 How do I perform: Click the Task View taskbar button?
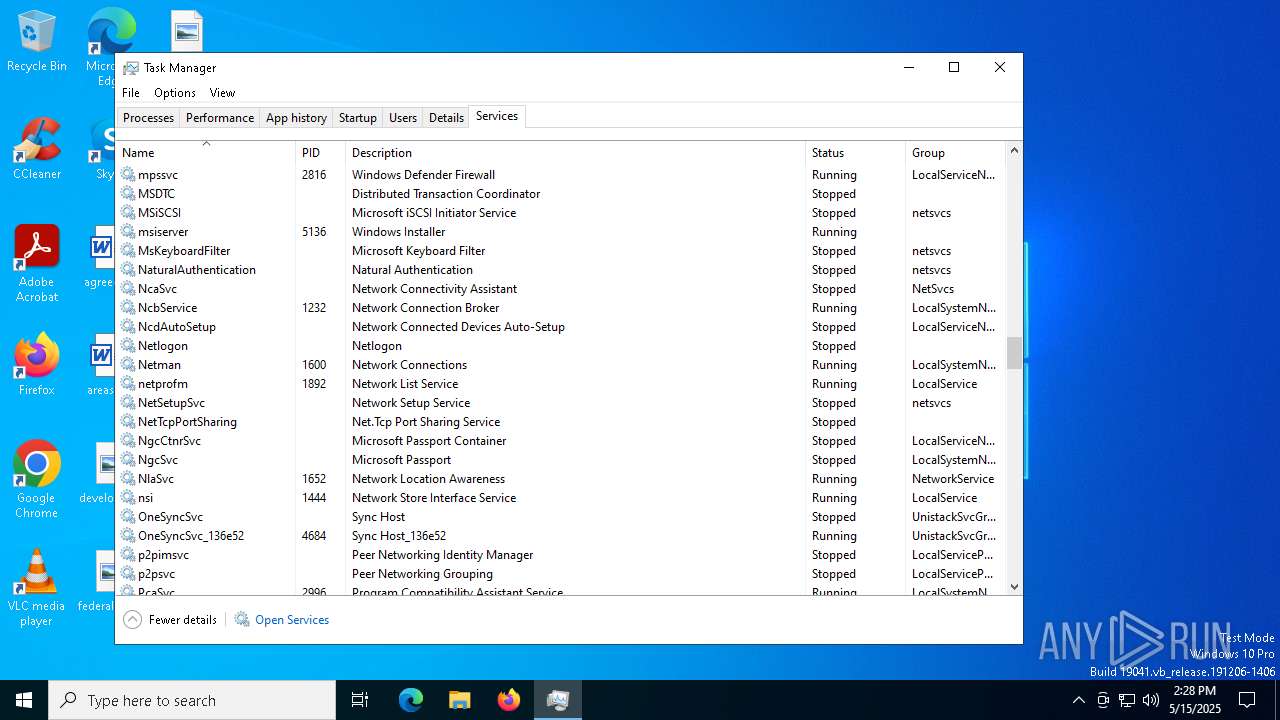click(x=360, y=700)
